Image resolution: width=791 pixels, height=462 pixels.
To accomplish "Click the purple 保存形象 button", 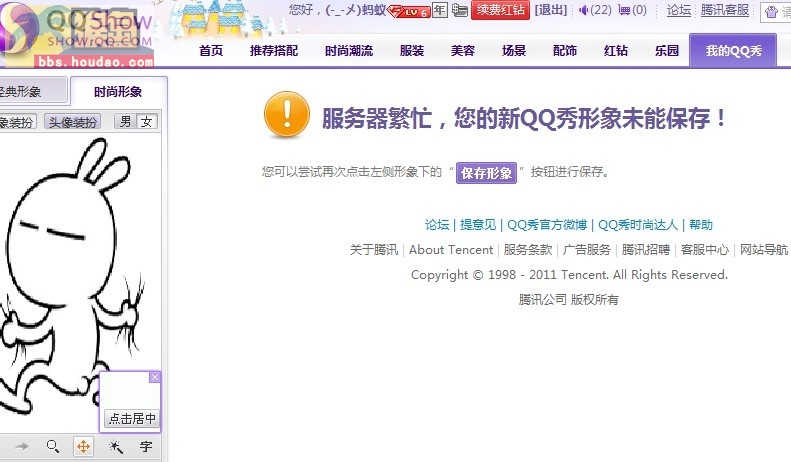I will (486, 173).
